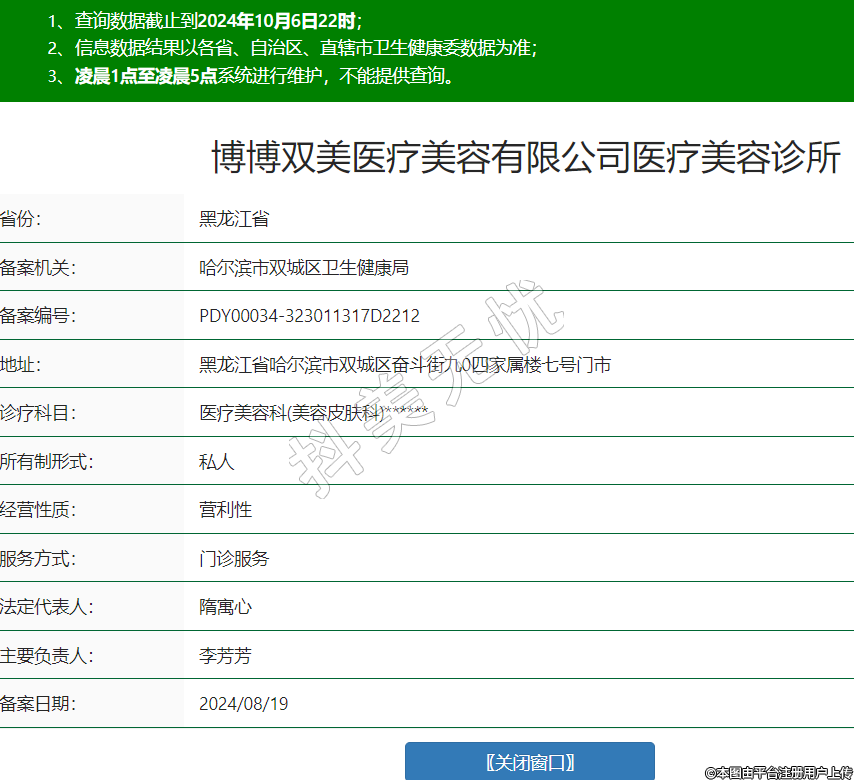Click the clinic name heading 博博双美医疗美容有限公司
The width and height of the screenshot is (854, 780).
coord(526,158)
